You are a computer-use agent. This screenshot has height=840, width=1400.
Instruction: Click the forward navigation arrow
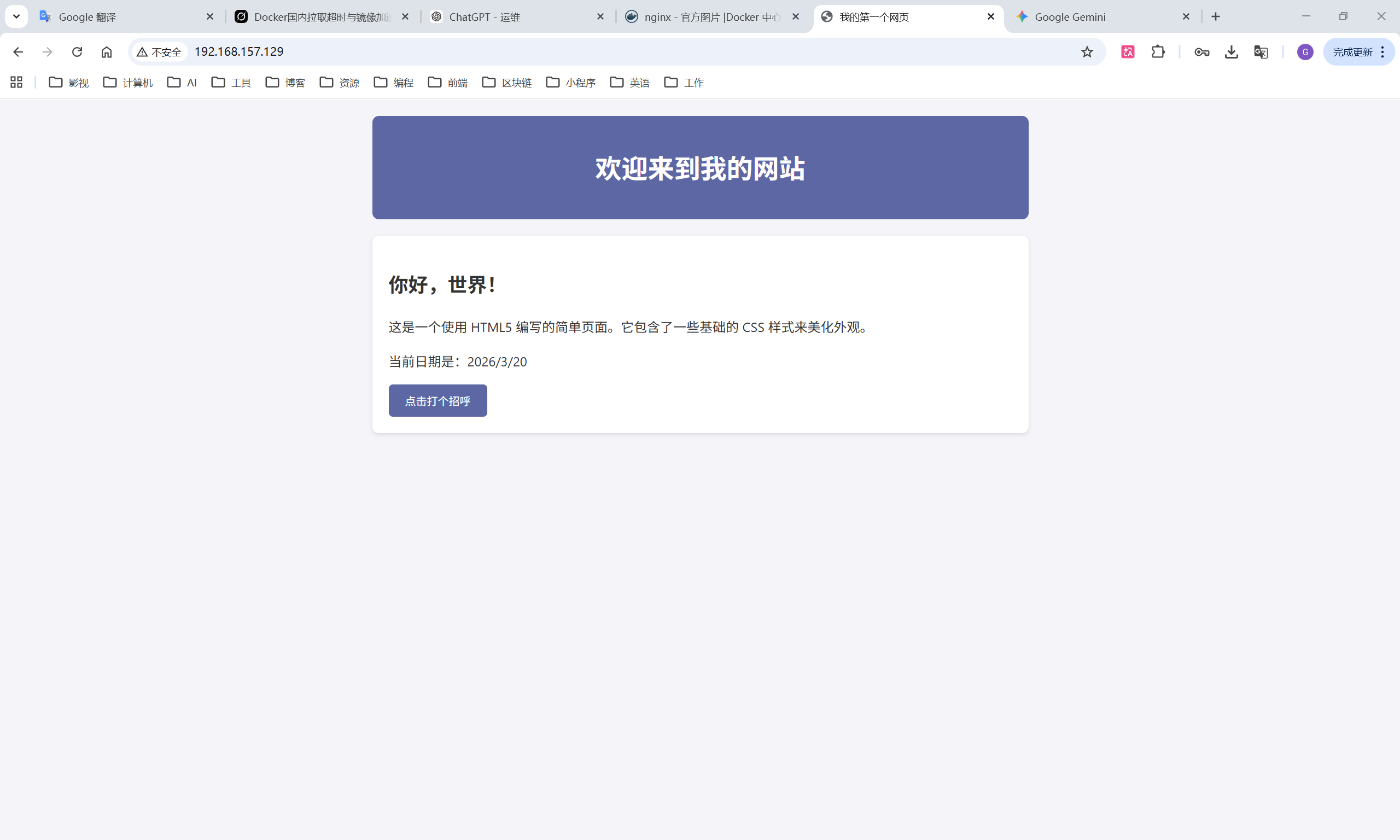tap(48, 52)
